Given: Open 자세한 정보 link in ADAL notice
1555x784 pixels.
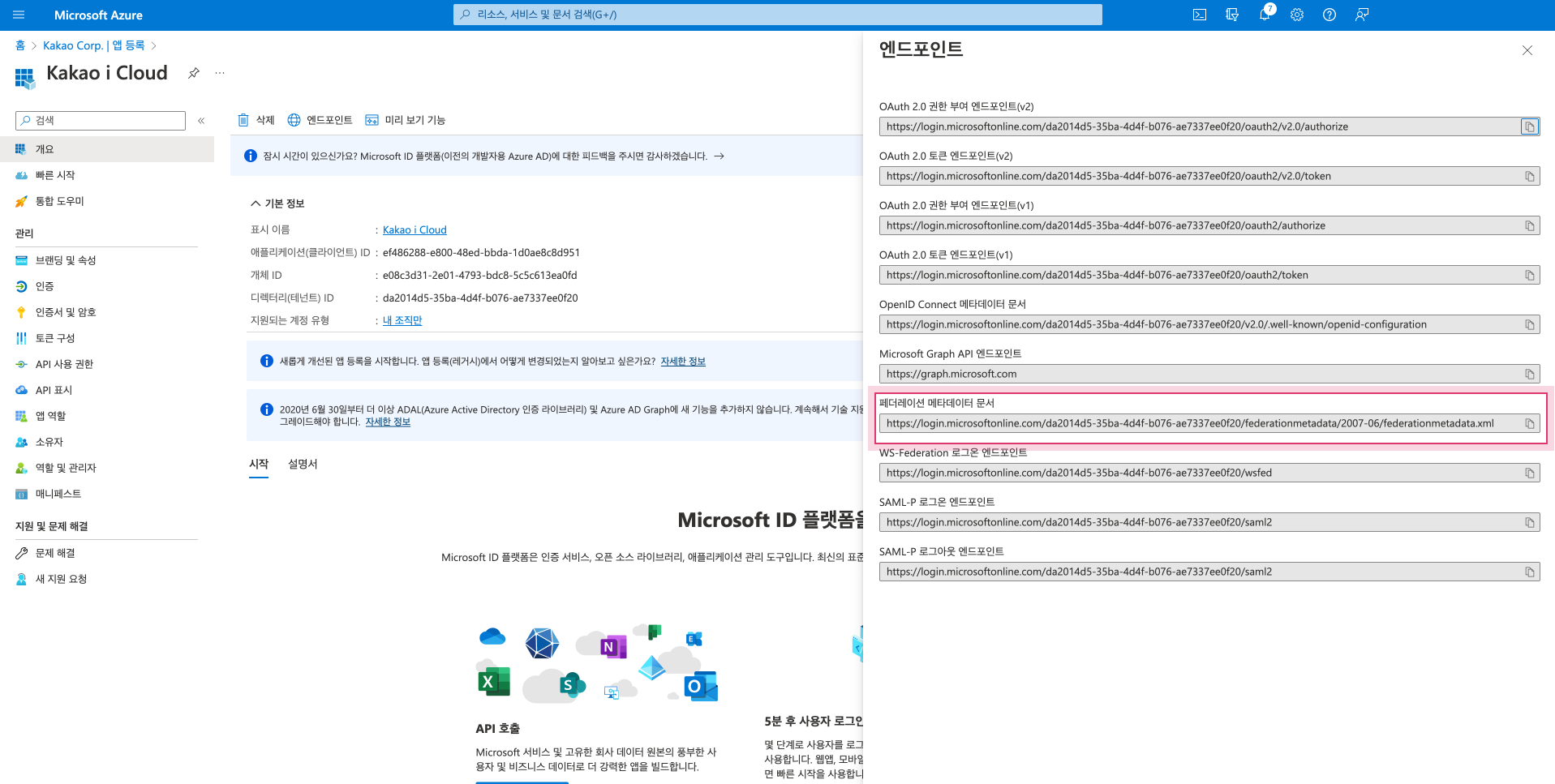Looking at the screenshot, I should (388, 422).
